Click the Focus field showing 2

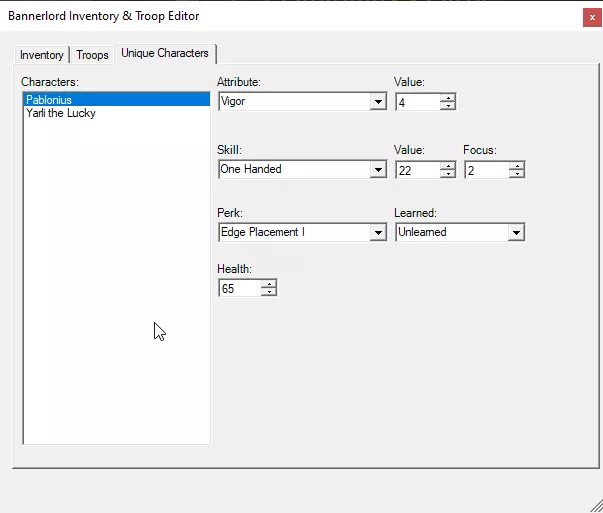487,170
